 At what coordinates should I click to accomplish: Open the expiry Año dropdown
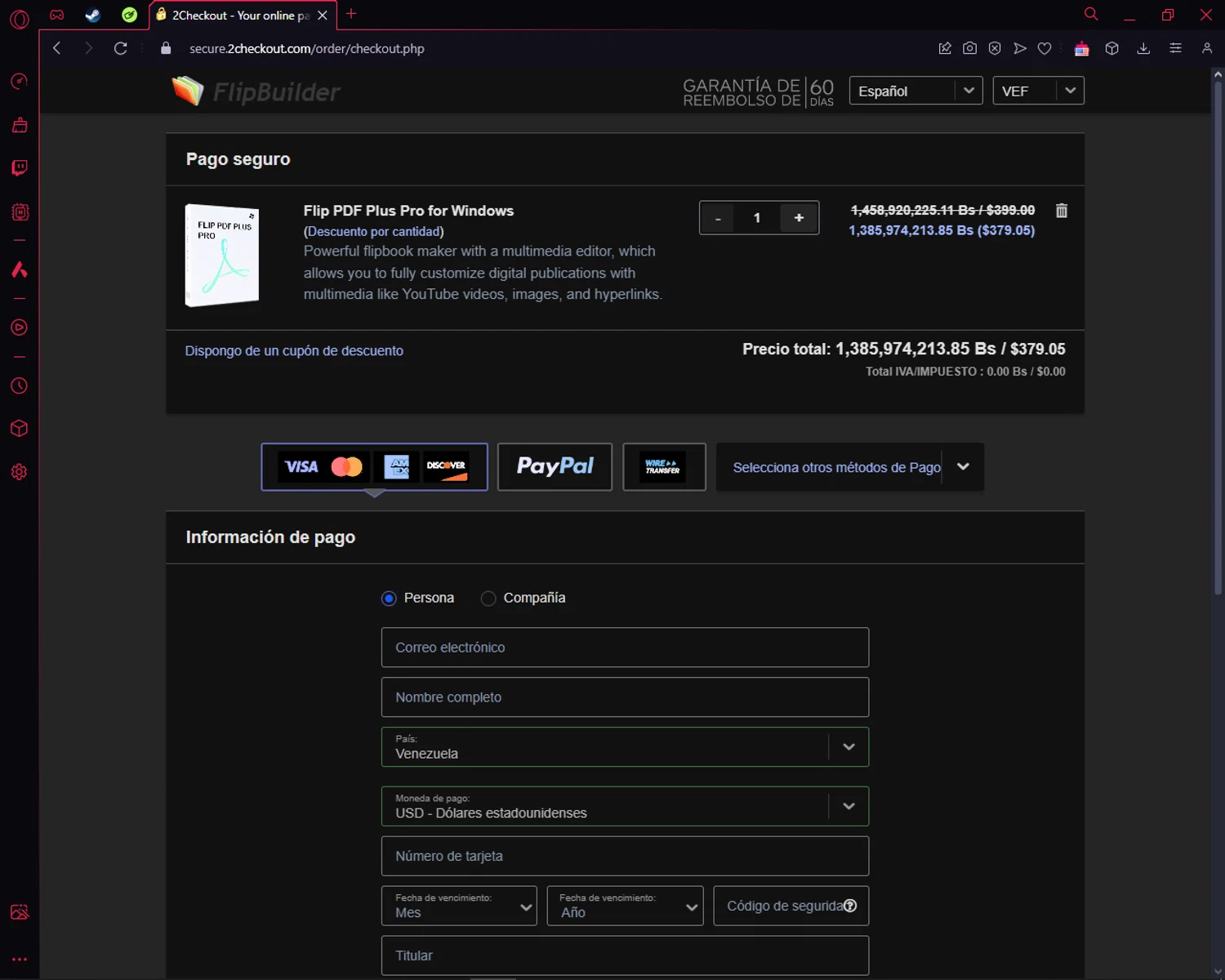[625, 906]
